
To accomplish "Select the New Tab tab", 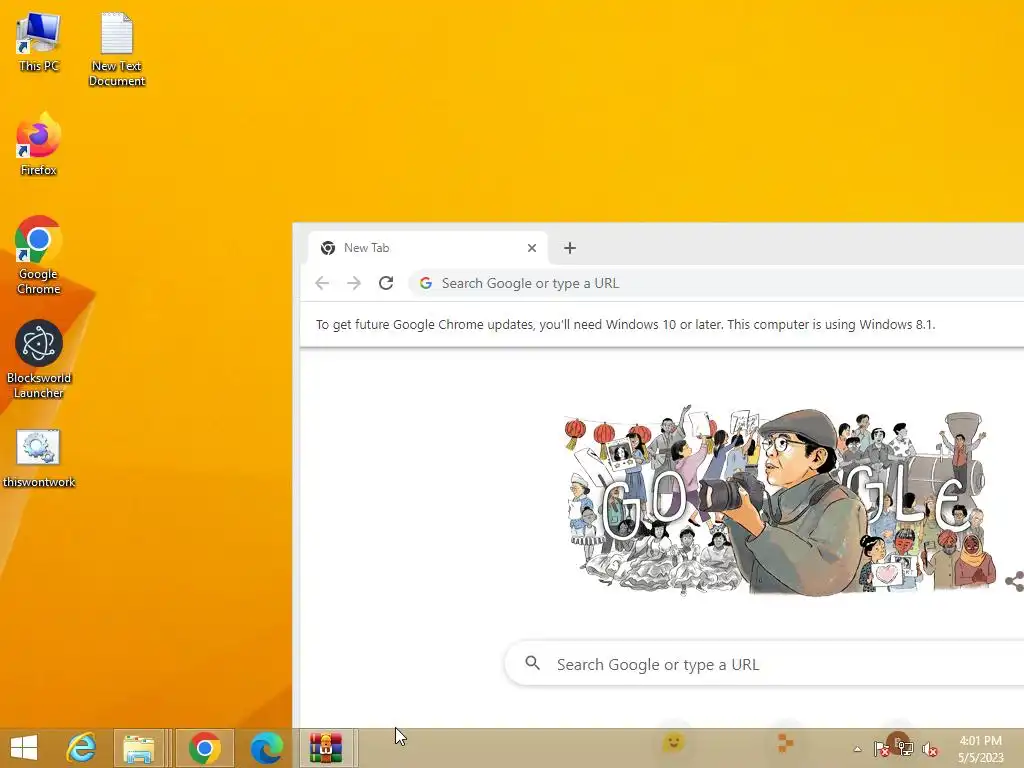I will [x=427, y=248].
